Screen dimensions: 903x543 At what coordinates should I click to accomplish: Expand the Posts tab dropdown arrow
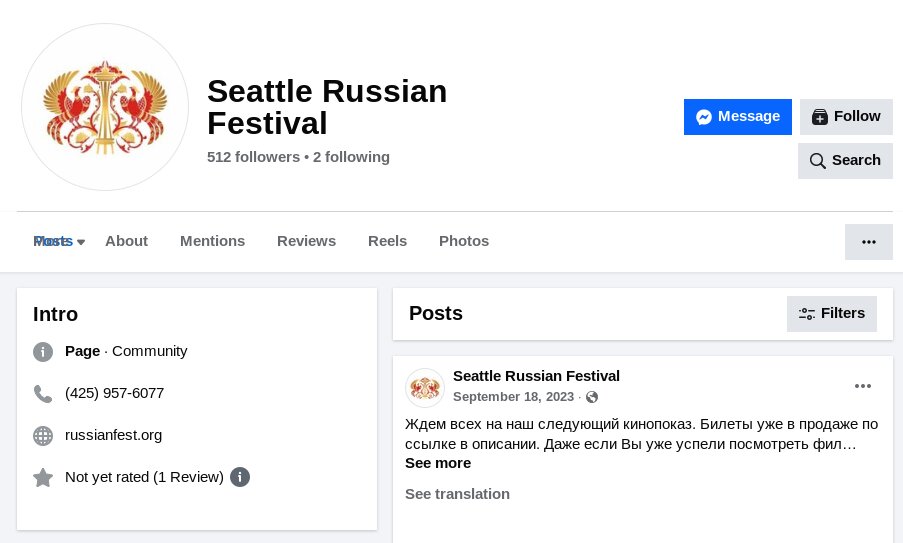81,242
